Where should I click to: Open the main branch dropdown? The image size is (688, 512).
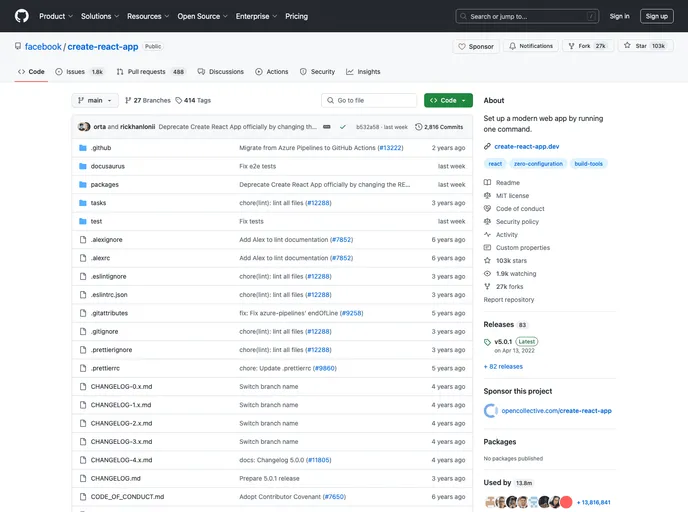95,100
